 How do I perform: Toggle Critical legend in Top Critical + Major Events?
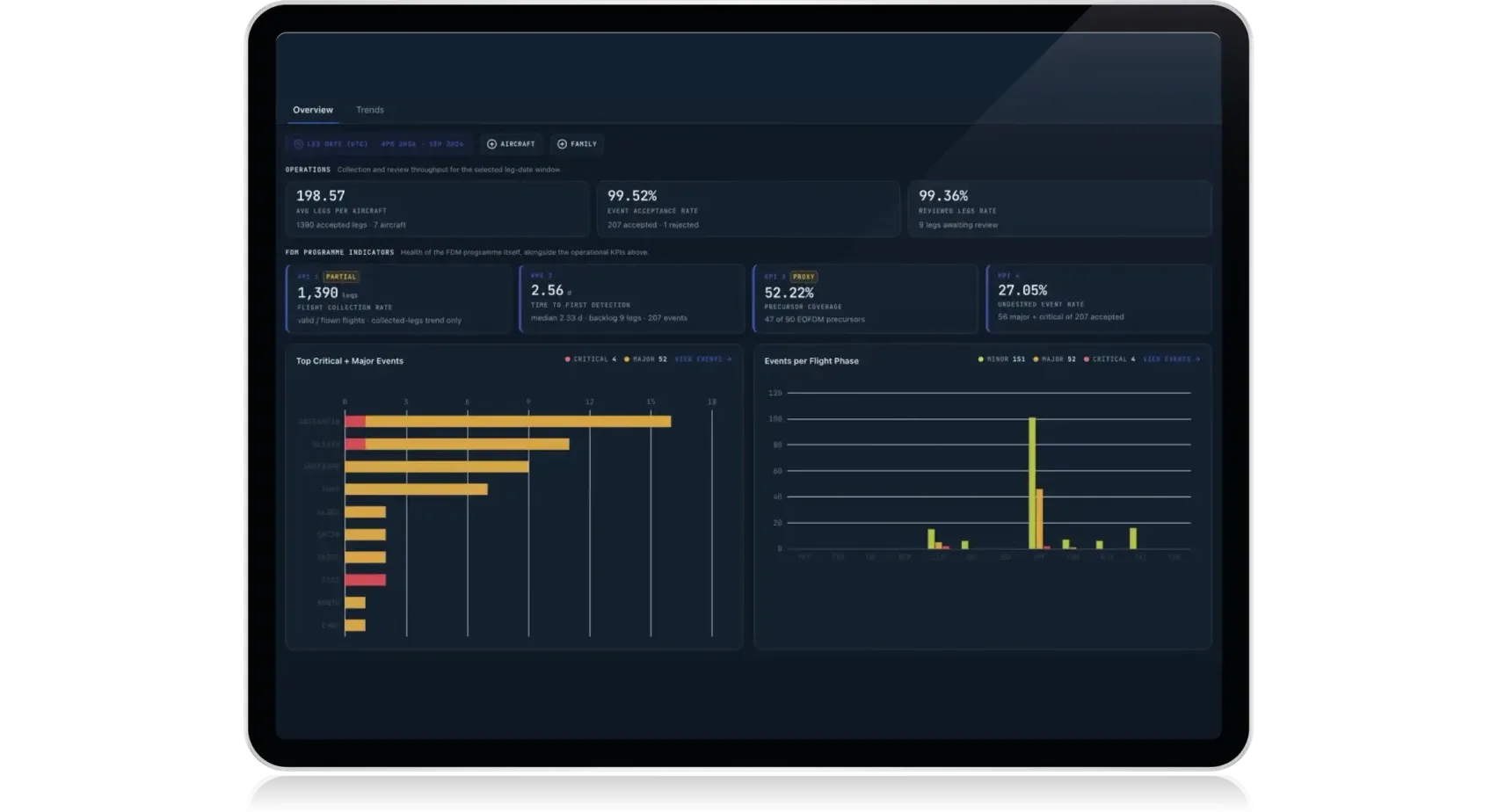[x=591, y=359]
